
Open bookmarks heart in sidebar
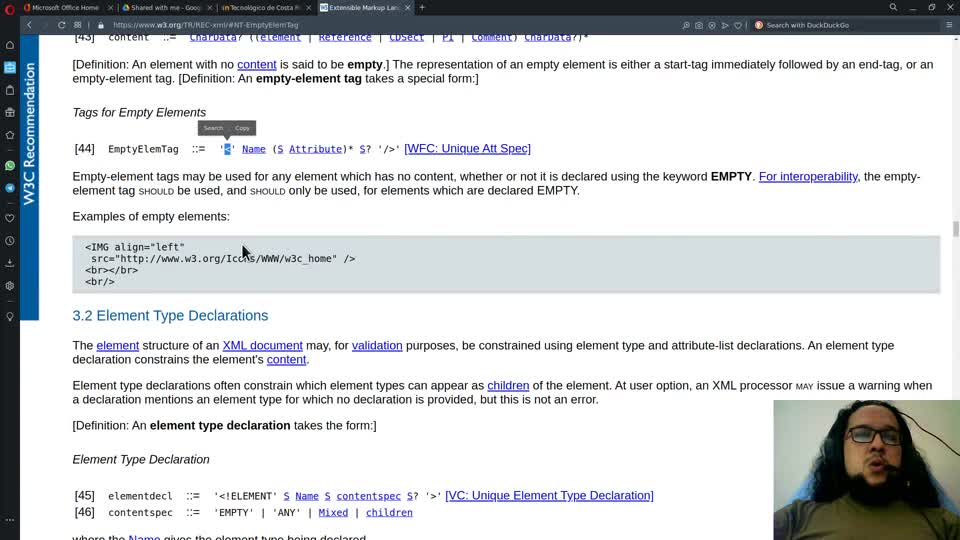tap(10, 218)
